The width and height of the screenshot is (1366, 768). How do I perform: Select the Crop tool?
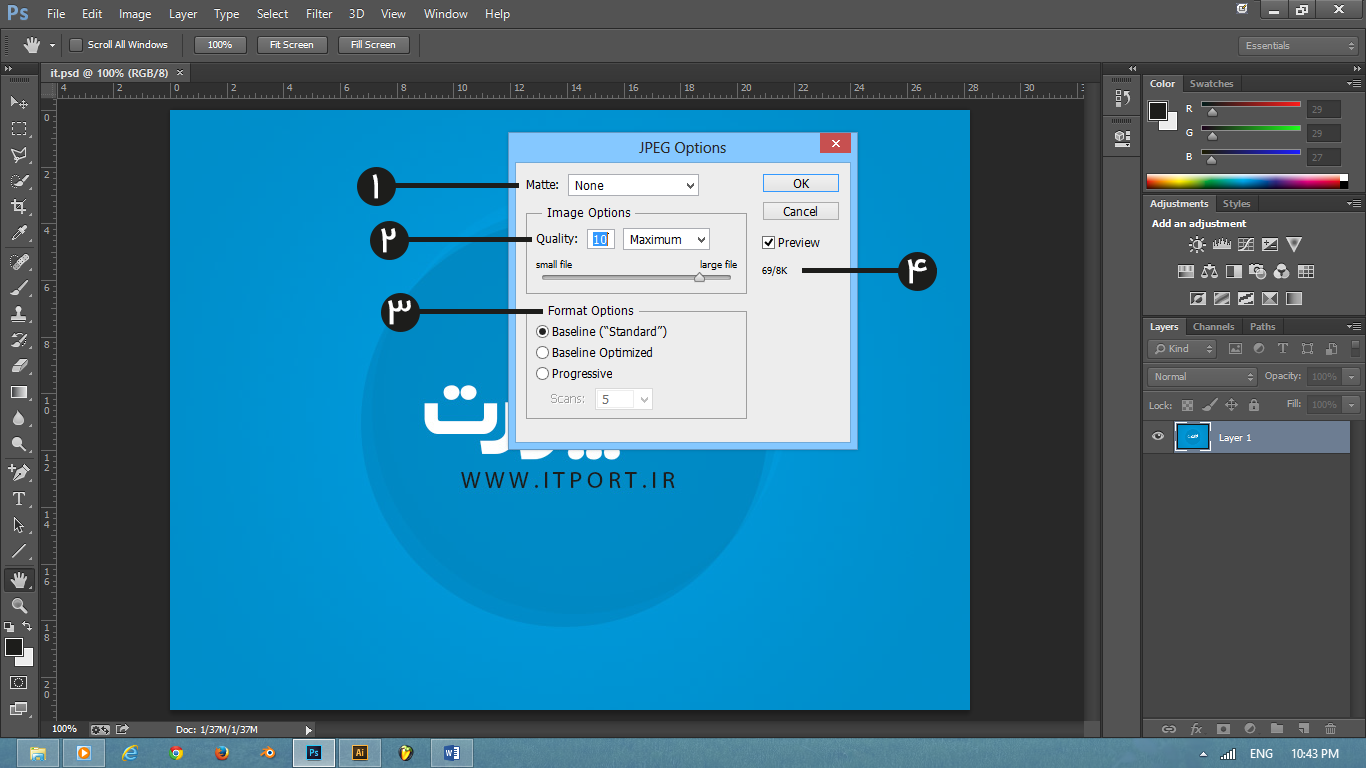point(19,207)
